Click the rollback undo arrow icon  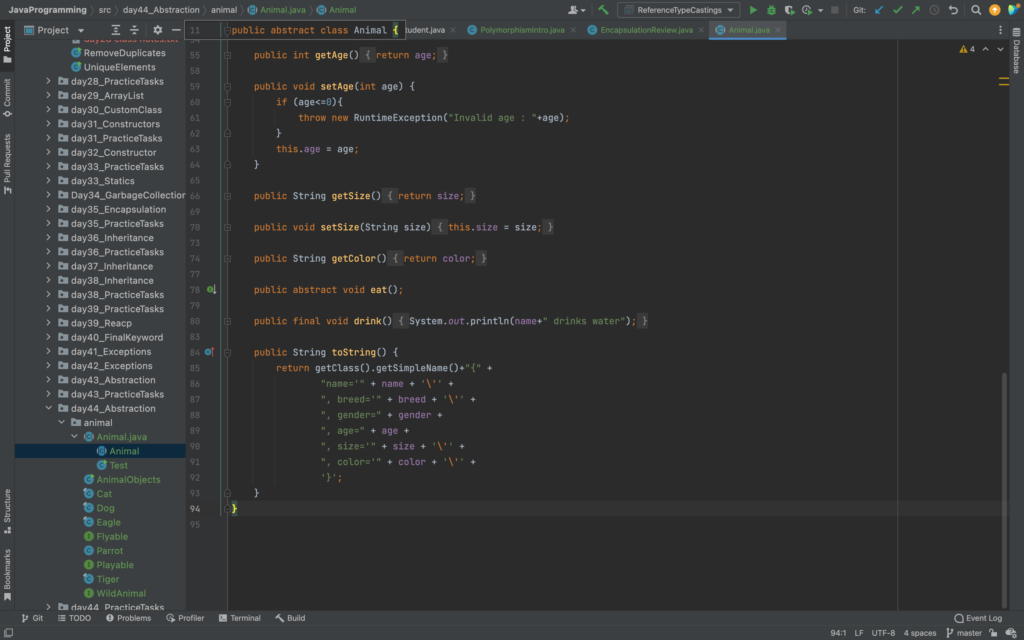[953, 10]
